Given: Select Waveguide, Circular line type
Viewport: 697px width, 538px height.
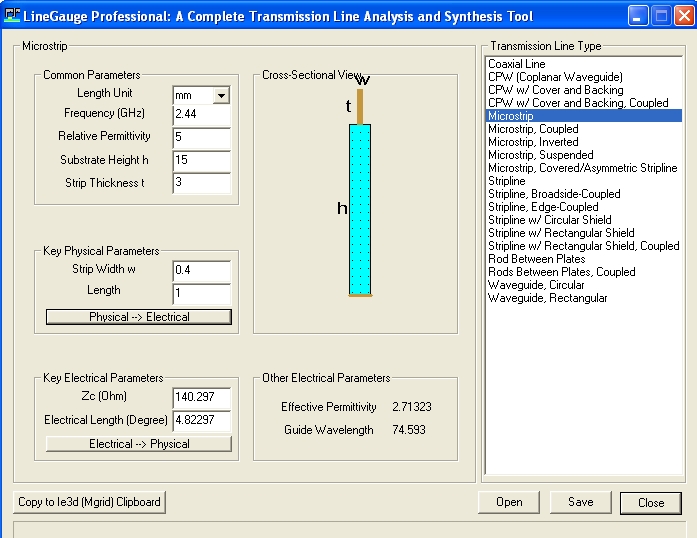Looking at the screenshot, I should (584, 285).
